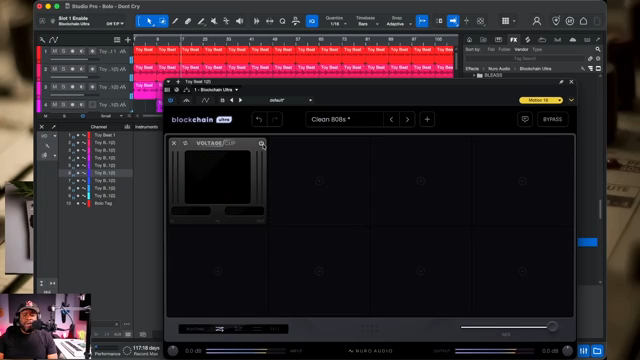Open the Quantize 1/16 dropdown

pyautogui.click(x=336, y=24)
